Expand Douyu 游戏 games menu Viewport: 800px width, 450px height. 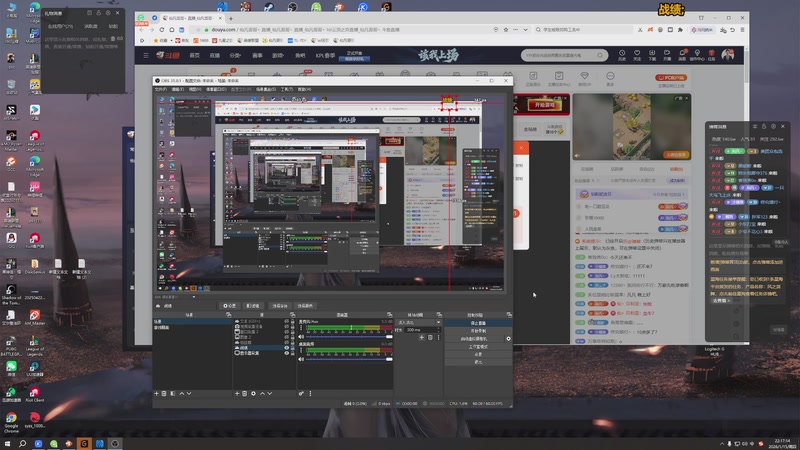point(278,55)
